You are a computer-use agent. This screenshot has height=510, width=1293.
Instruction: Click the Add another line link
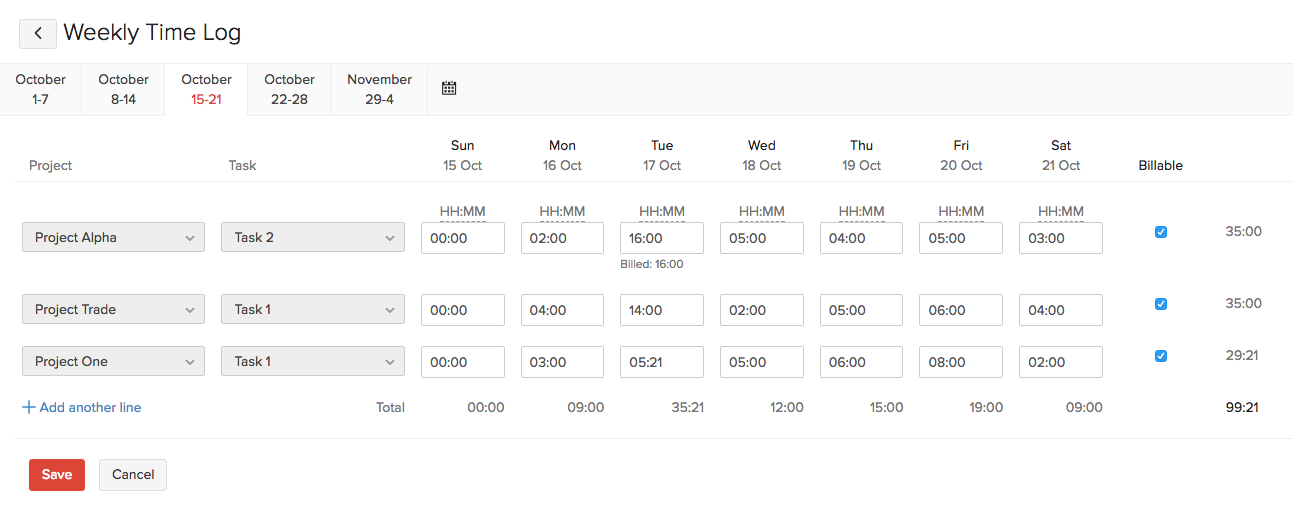coord(90,407)
